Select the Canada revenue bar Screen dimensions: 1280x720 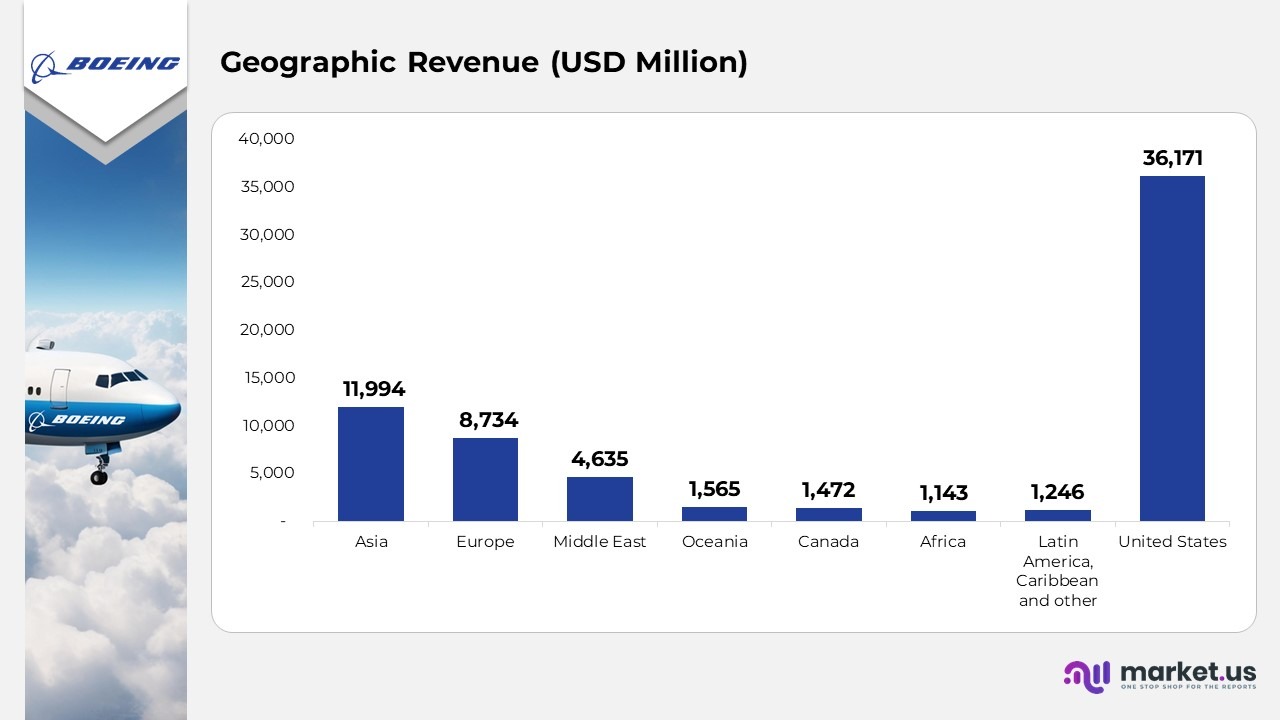pyautogui.click(x=828, y=514)
